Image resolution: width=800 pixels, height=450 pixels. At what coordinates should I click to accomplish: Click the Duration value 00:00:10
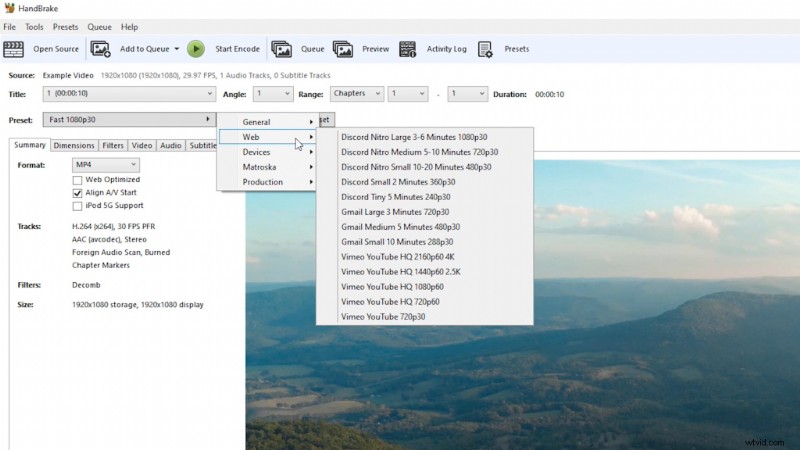[x=549, y=94]
